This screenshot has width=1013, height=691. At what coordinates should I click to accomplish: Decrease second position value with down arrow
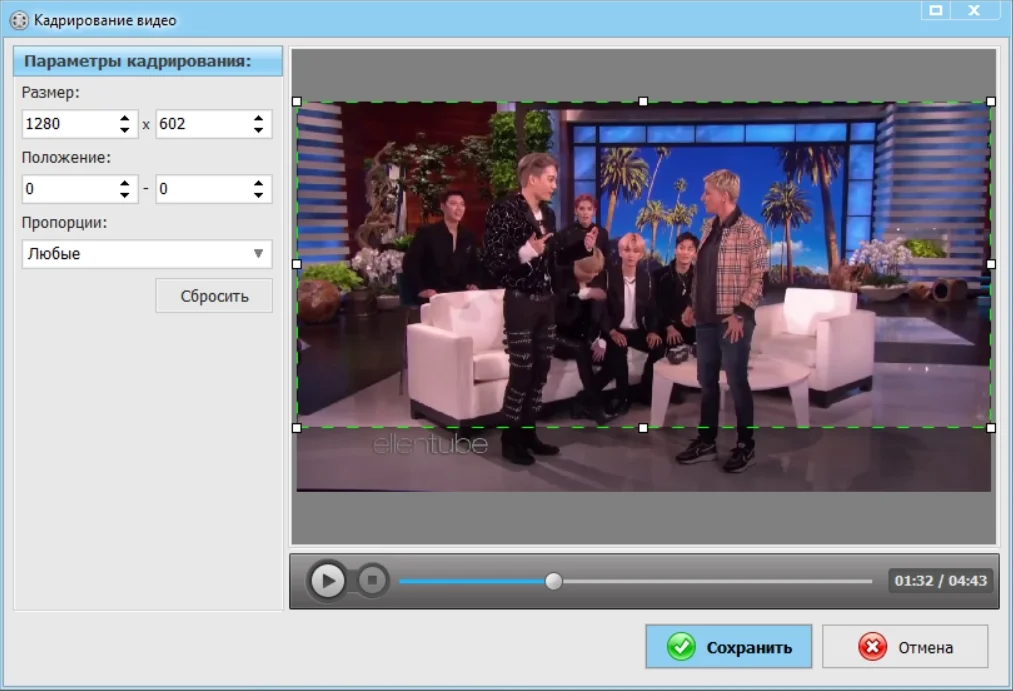[258, 195]
